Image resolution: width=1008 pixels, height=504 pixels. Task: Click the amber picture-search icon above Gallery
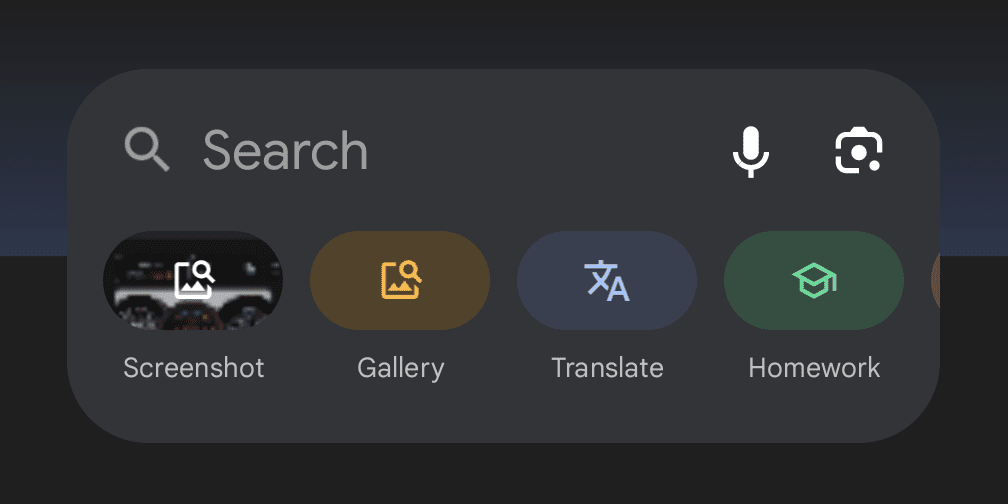pos(400,280)
